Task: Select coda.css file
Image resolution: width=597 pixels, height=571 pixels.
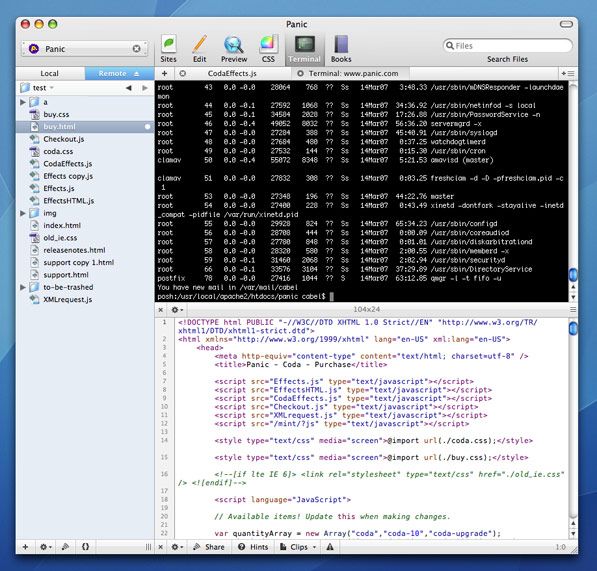Action: coord(85,151)
